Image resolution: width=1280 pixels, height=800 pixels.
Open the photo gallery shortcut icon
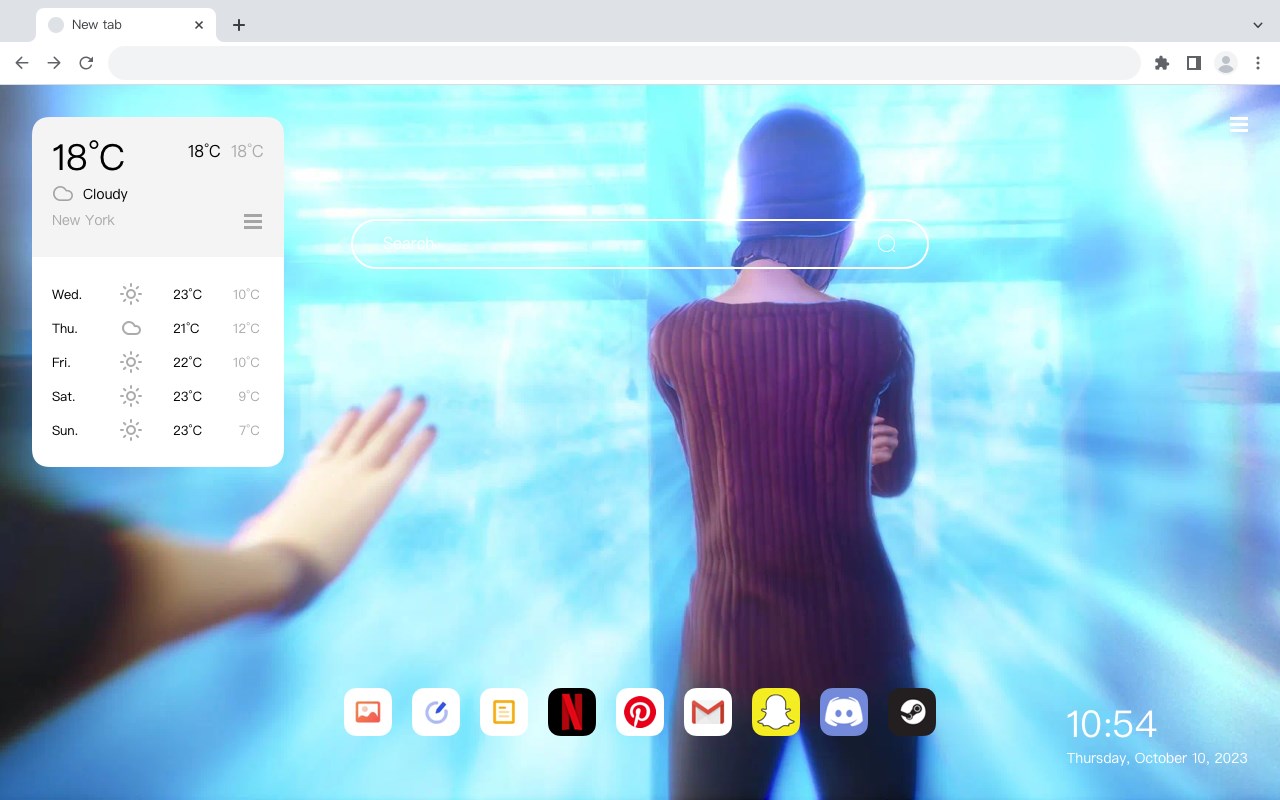click(x=368, y=712)
